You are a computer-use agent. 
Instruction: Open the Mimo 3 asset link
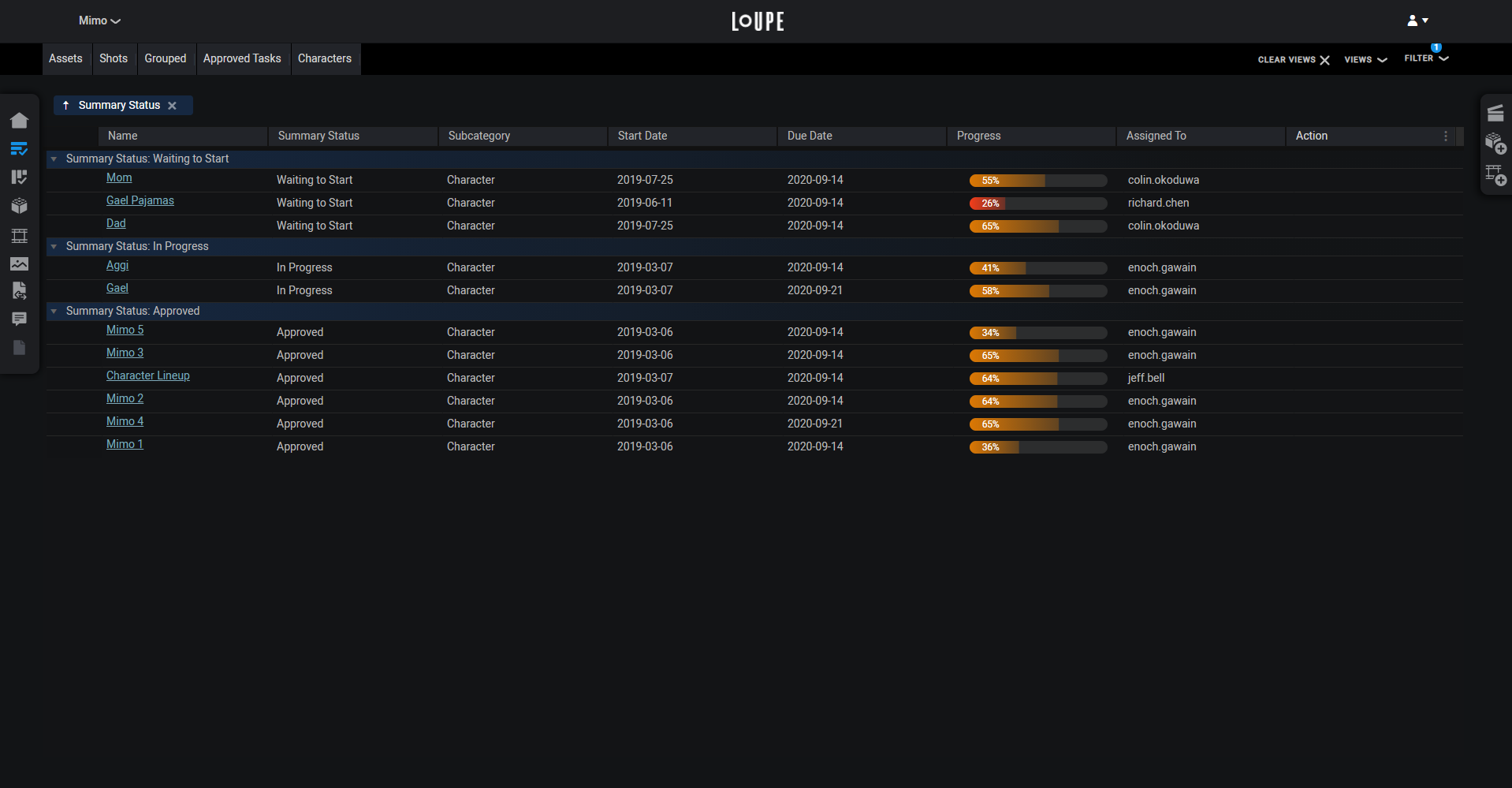click(125, 353)
